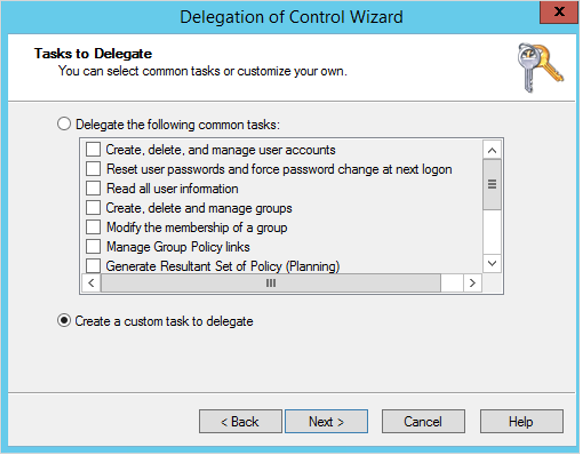This screenshot has width=580, height=454.
Task: Select 'Create a custom task to delegate' option
Action: 64,320
